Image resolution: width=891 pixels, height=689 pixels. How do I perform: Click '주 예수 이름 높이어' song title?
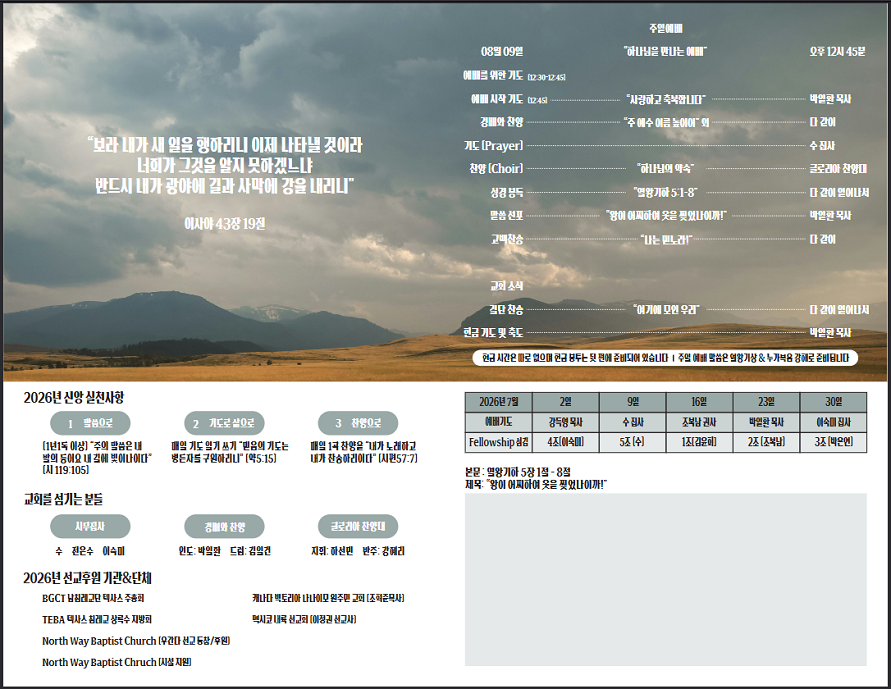661,122
